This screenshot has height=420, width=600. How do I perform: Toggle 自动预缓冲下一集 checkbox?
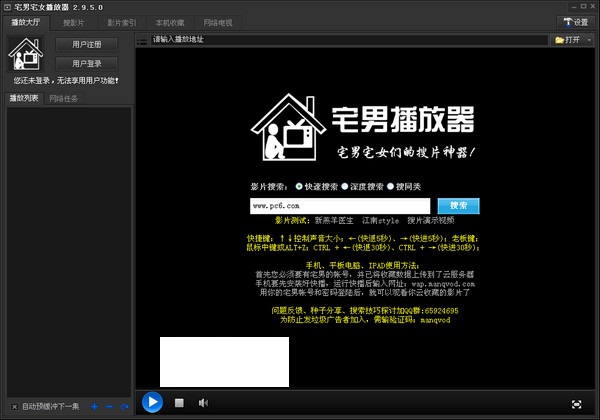tap(14, 407)
